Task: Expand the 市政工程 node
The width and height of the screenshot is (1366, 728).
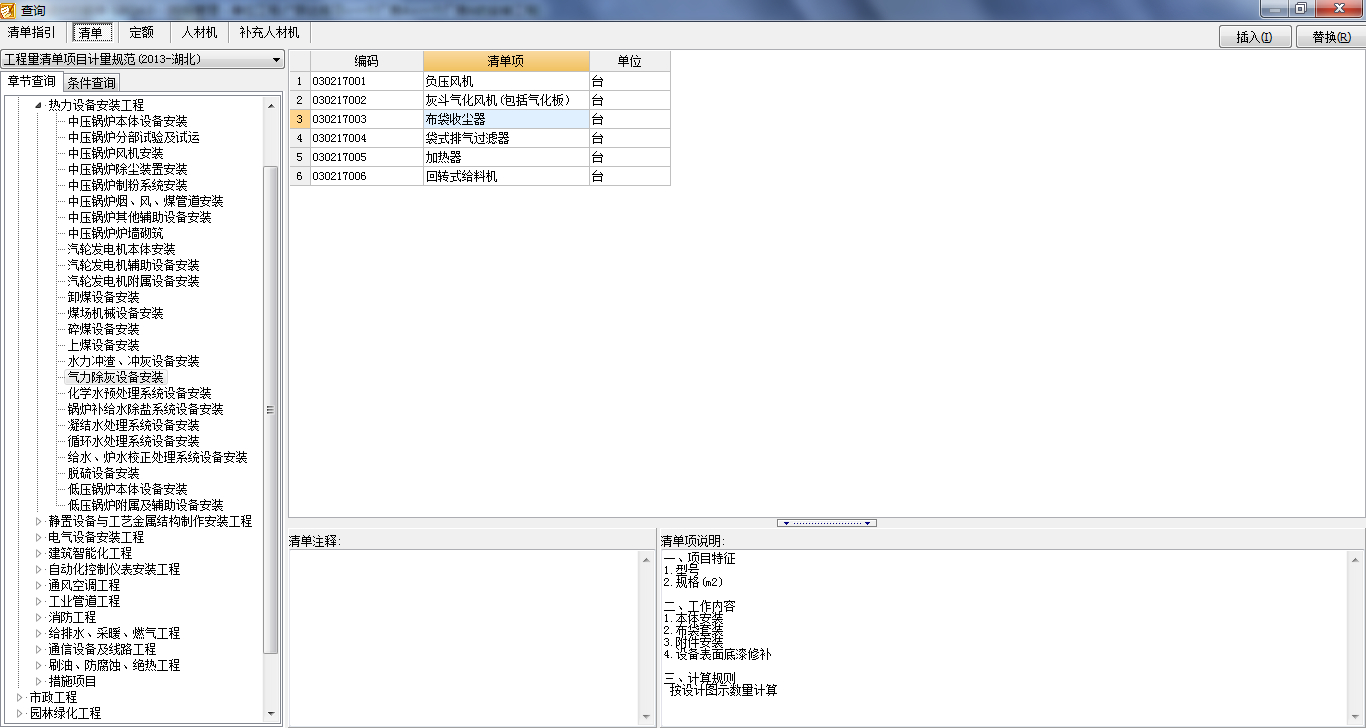Action: coord(19,697)
